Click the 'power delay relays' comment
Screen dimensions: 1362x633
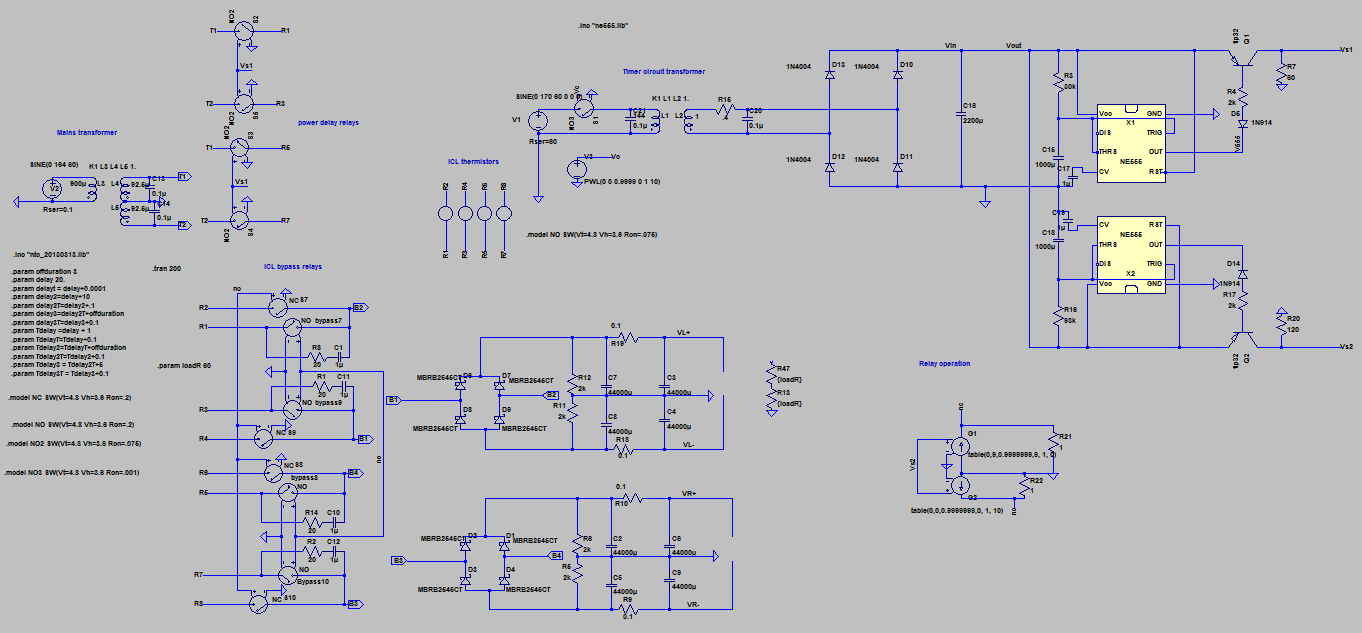(x=329, y=123)
